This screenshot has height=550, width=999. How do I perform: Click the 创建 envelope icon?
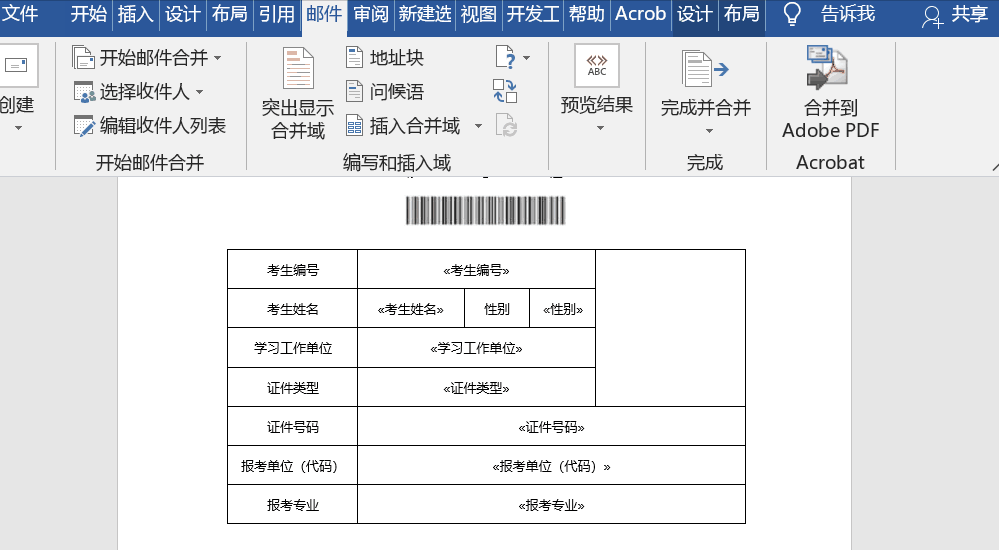click(17, 65)
